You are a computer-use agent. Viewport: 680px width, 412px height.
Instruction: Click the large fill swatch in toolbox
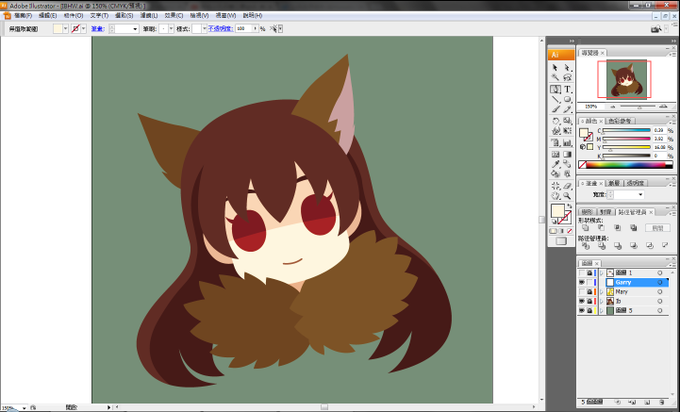(557, 211)
